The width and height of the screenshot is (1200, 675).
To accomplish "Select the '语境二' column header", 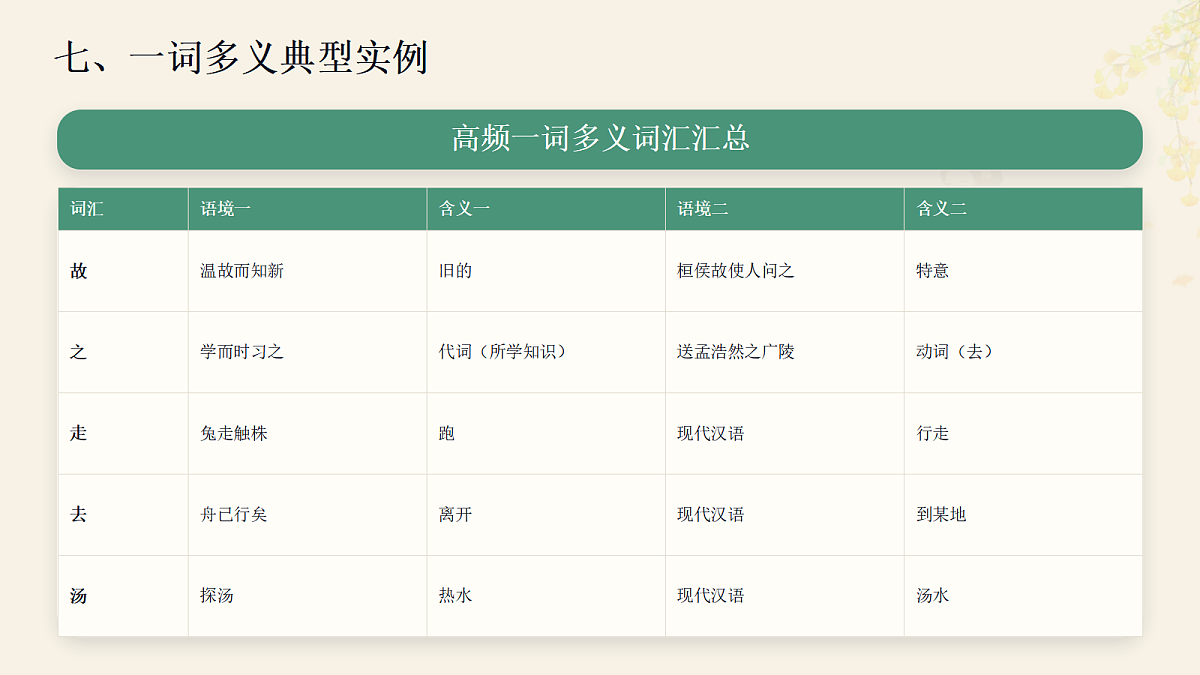I will pyautogui.click(x=785, y=209).
